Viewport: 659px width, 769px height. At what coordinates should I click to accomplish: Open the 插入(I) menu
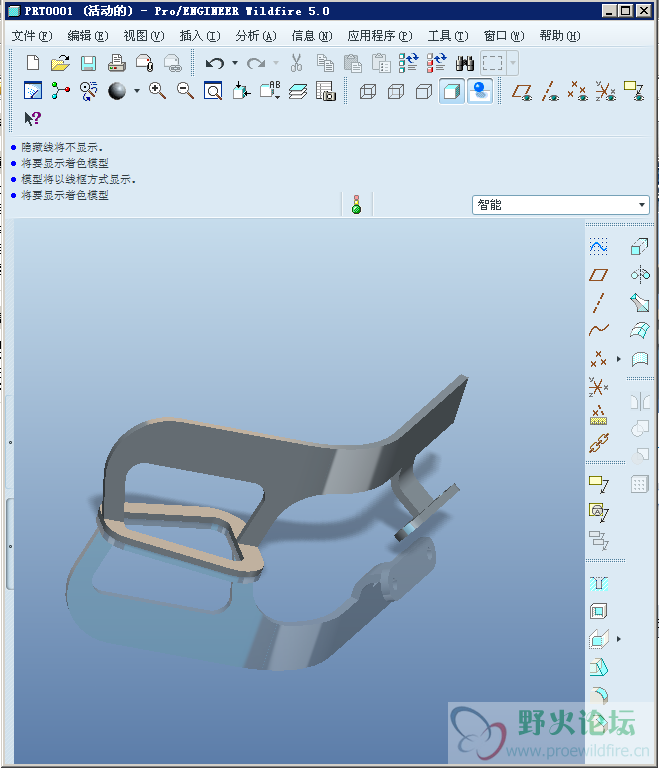(x=200, y=36)
